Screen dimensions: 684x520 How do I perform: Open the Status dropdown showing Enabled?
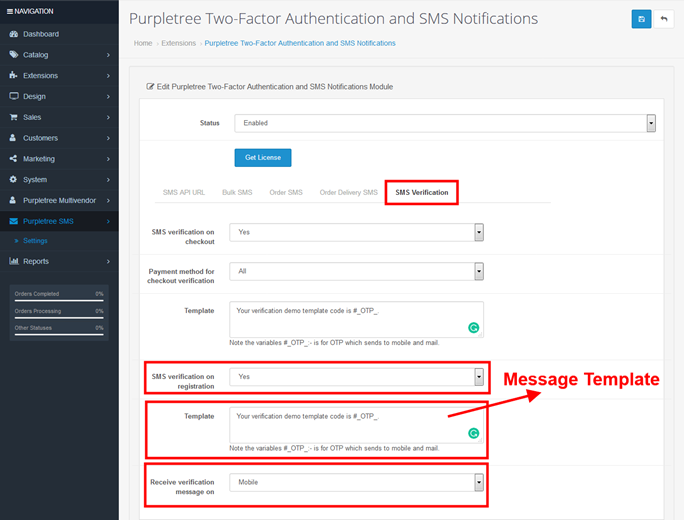(x=445, y=123)
